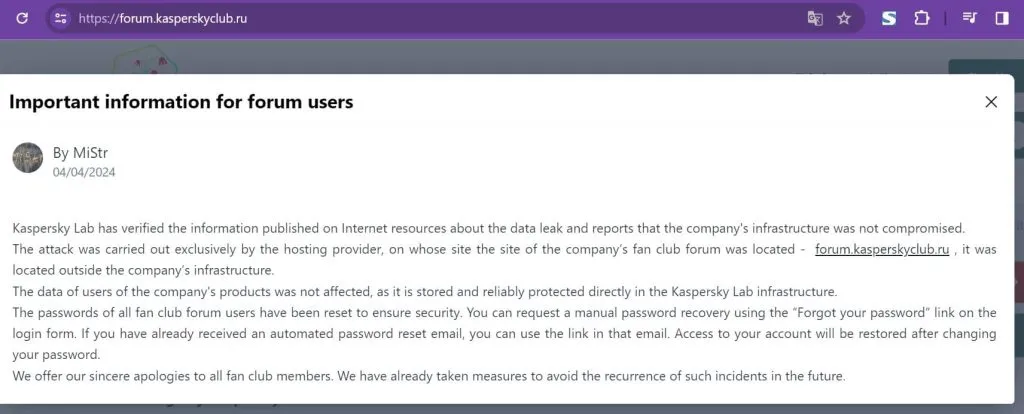Open the Extensions puzzle-piece menu
Viewport: 1024px width, 414px height.
[921, 18]
